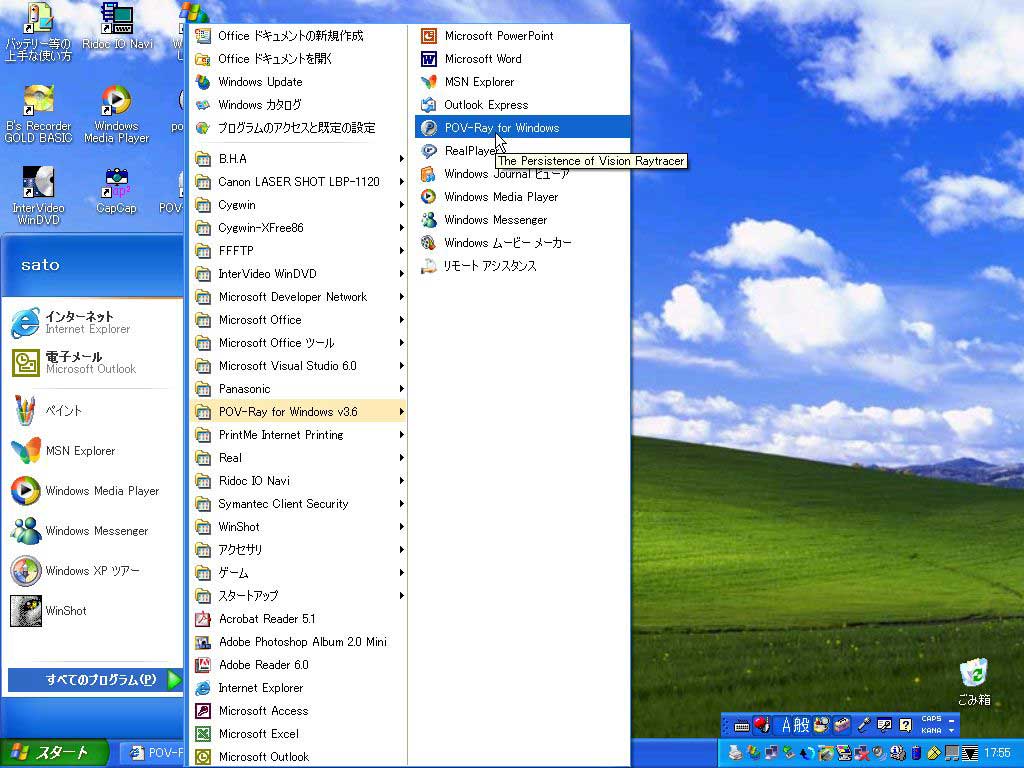Click the Windows XP Tour icon

(x=25, y=571)
